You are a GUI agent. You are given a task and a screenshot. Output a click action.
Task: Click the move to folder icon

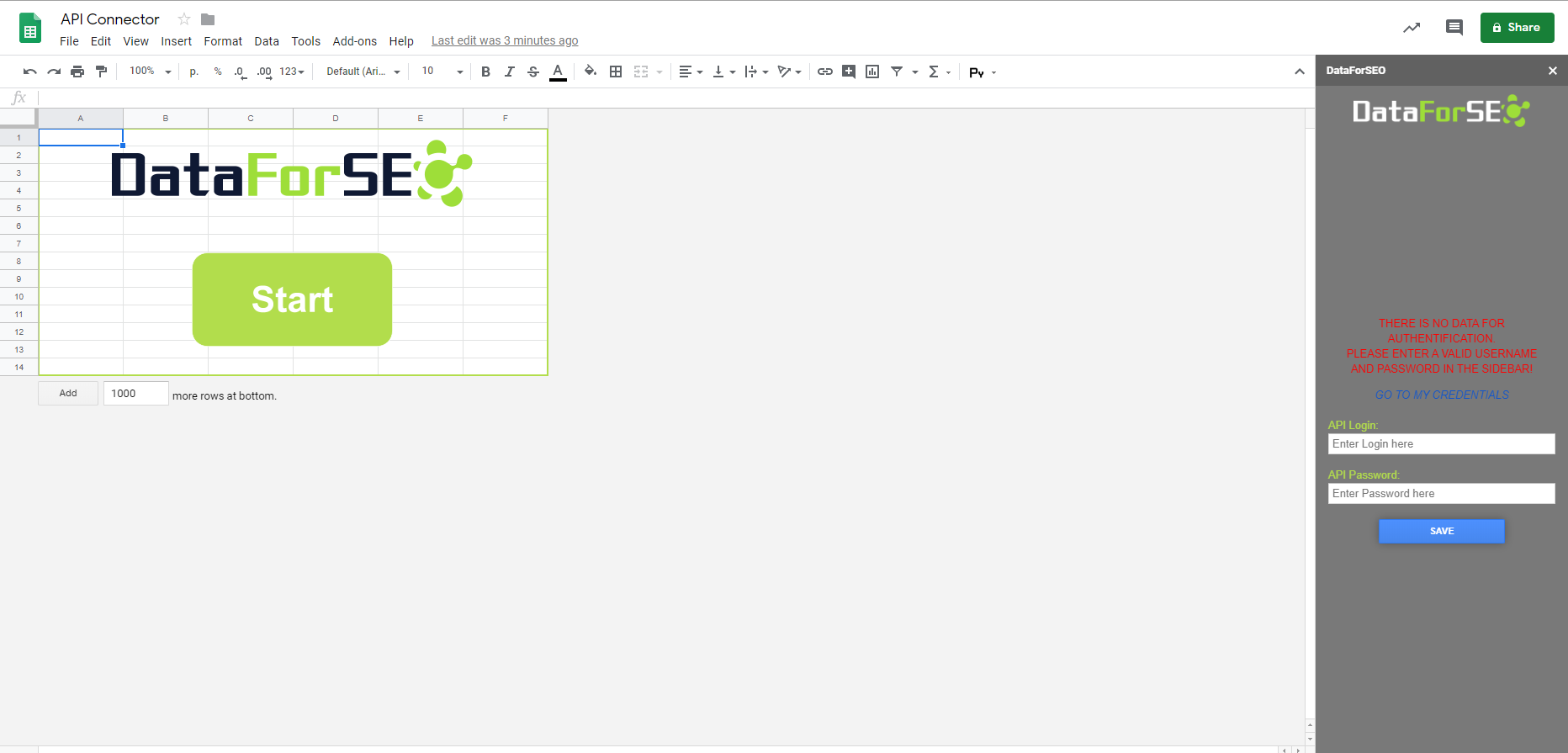(x=208, y=19)
